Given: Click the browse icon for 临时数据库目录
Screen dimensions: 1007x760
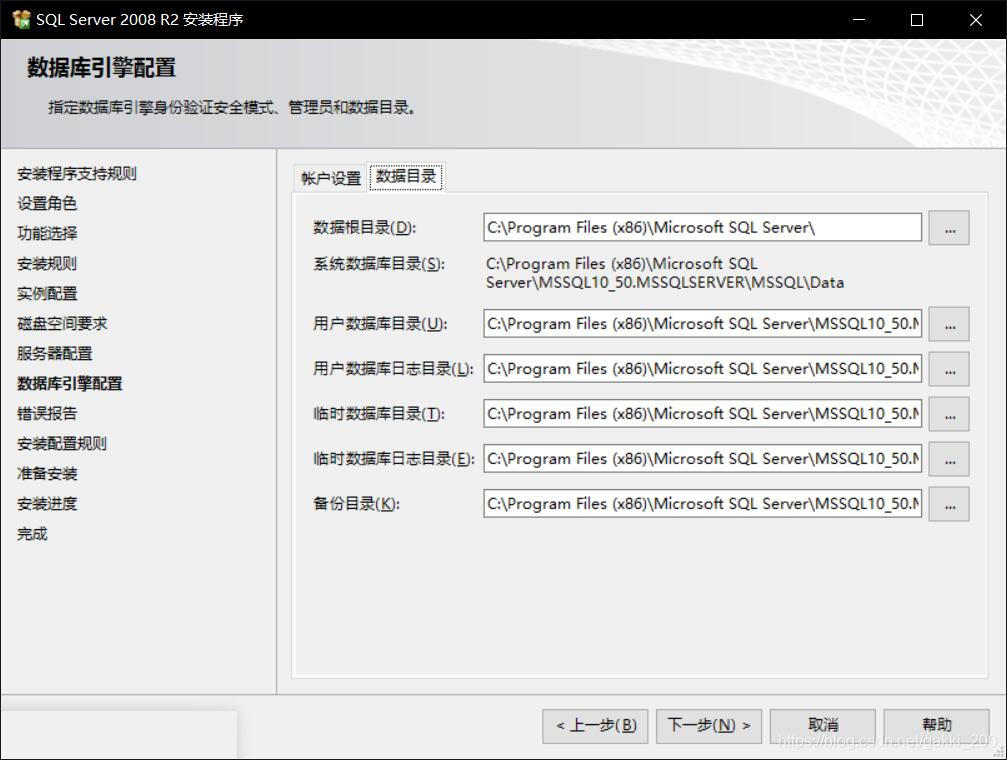Looking at the screenshot, I should [948, 413].
